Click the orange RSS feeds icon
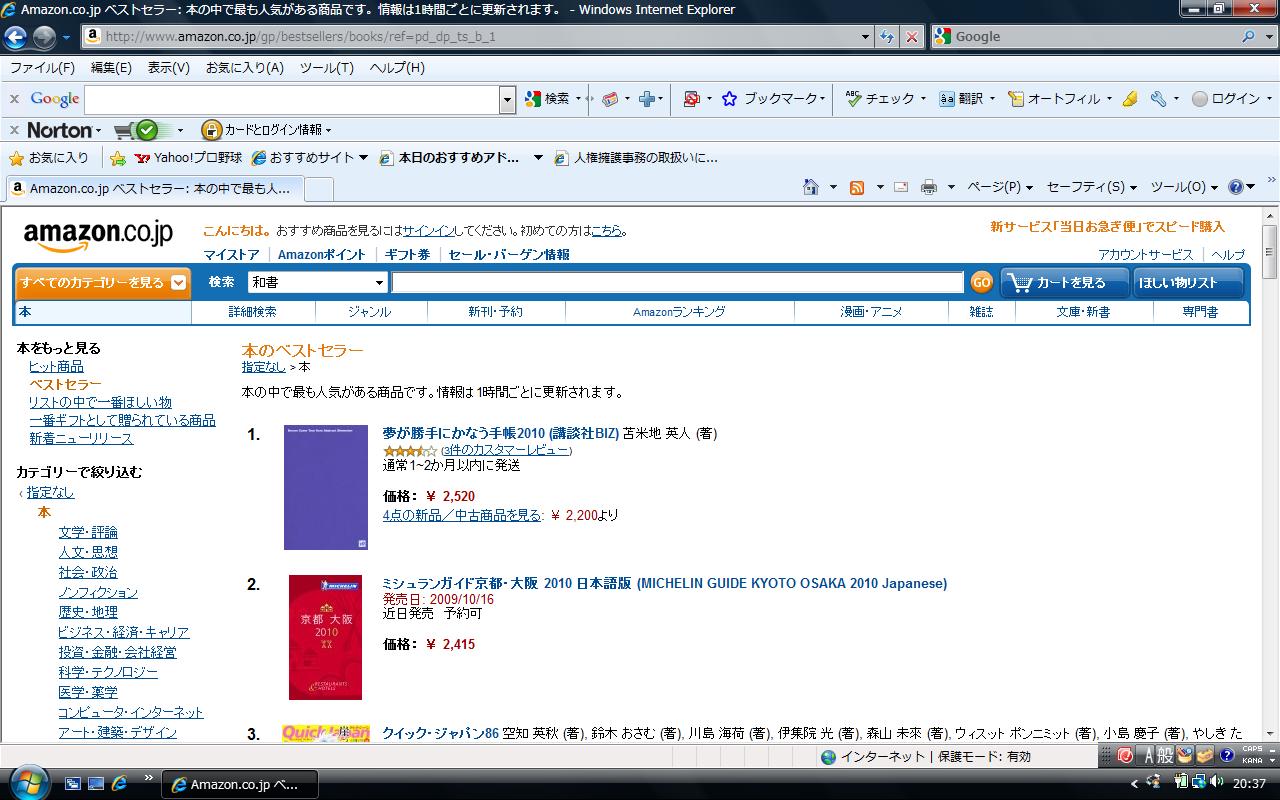The image size is (1280, 800). [x=857, y=187]
